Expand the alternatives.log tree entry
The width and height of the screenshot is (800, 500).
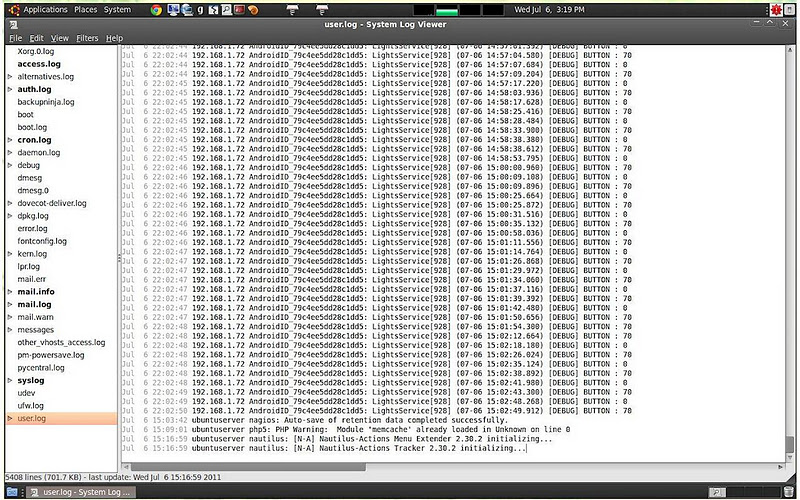click(10, 77)
